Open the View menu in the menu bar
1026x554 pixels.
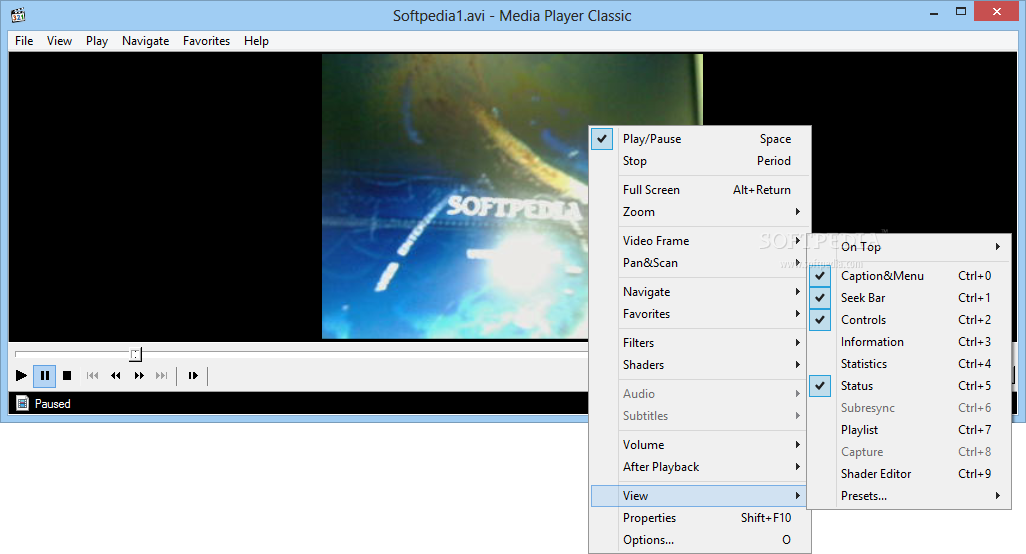click(x=59, y=41)
